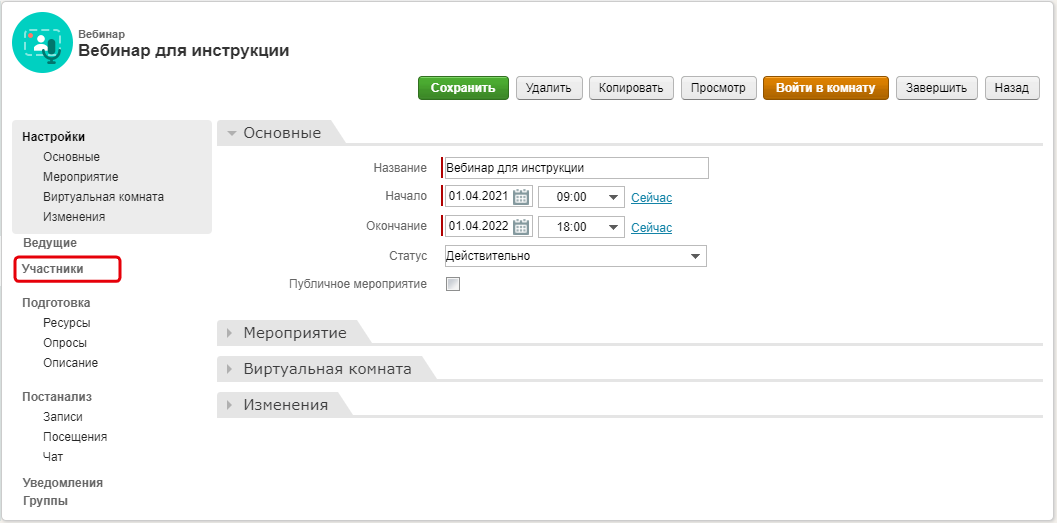Click the Название text input field
The height and width of the screenshot is (523, 1057).
576,168
